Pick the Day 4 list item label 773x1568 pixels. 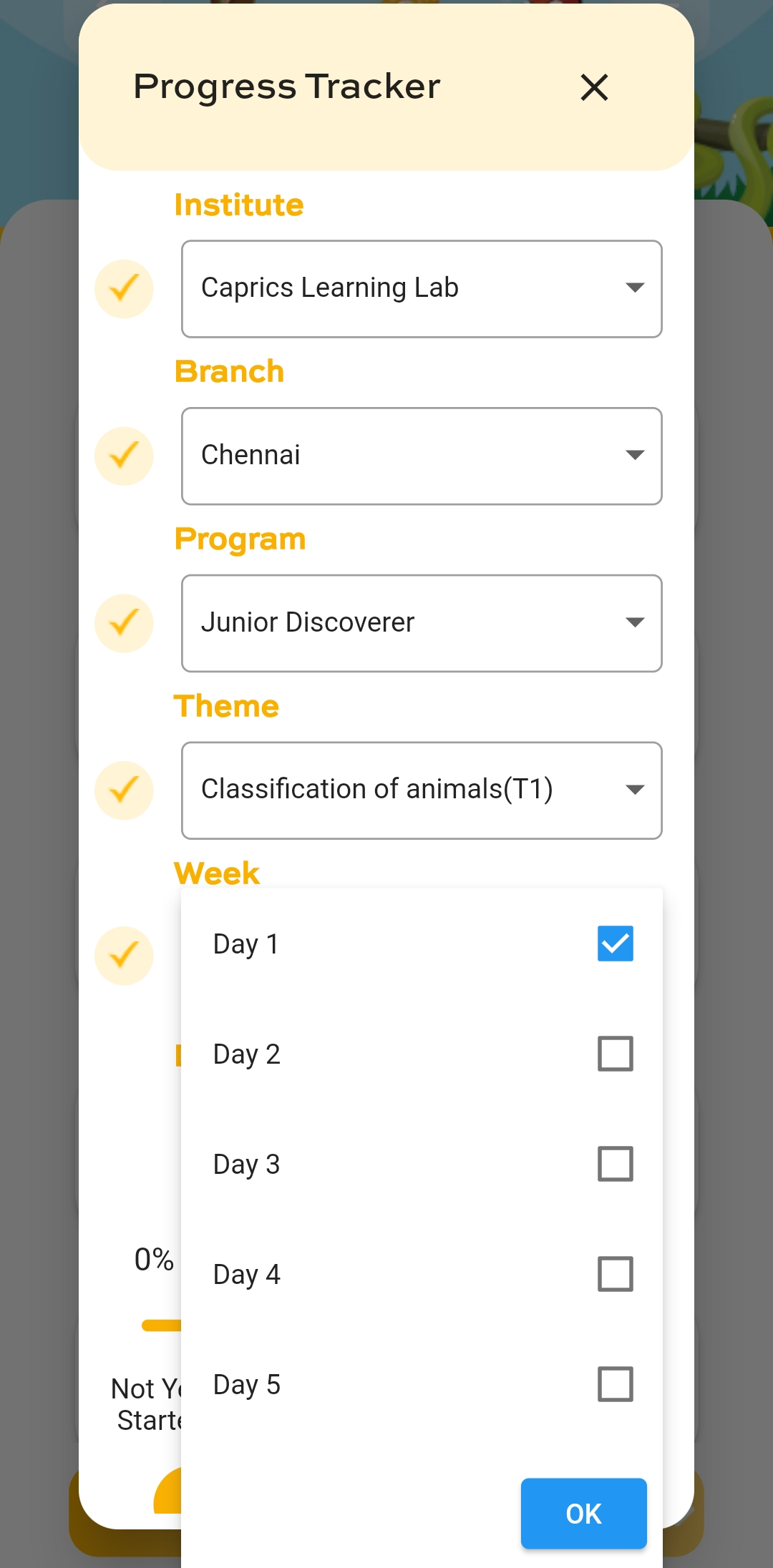click(x=247, y=1275)
